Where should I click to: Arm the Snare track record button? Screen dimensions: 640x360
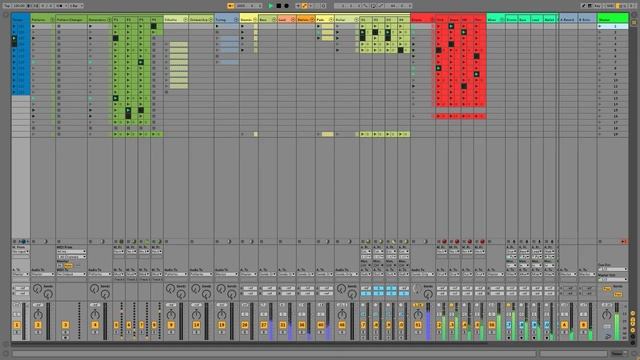tap(457, 241)
